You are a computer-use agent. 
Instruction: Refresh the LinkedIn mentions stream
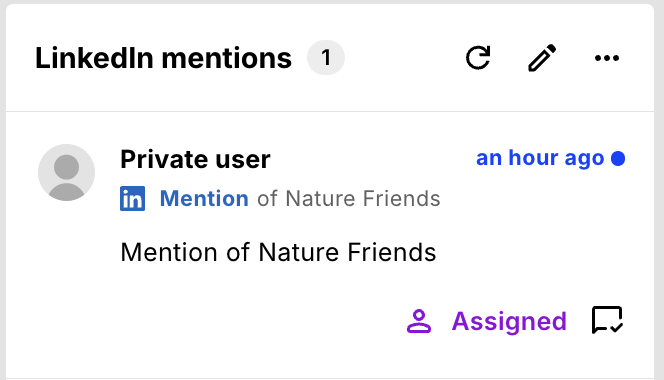[x=478, y=58]
